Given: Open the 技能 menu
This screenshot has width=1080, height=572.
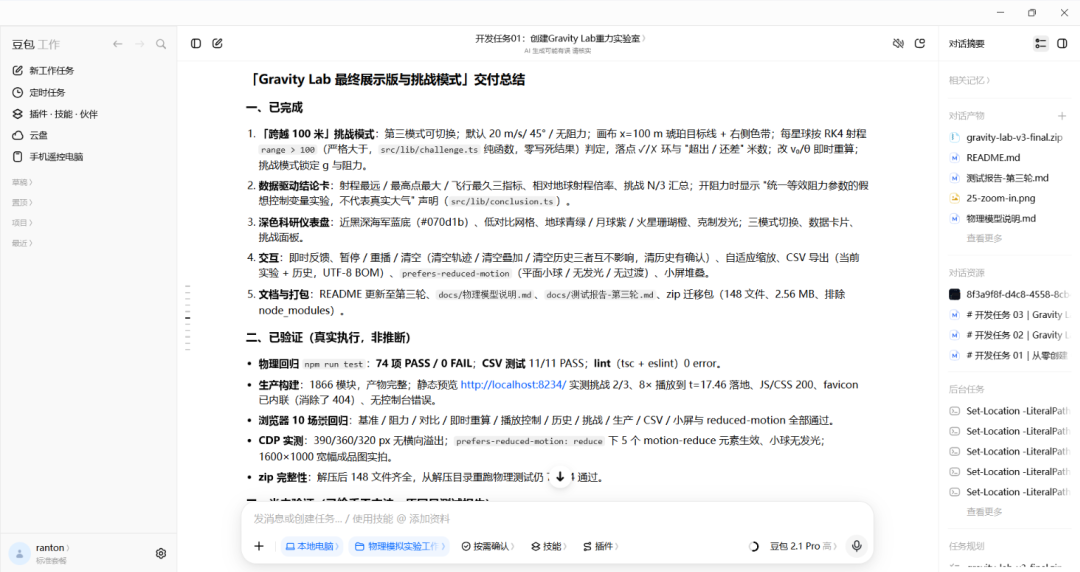Looking at the screenshot, I should click(549, 546).
